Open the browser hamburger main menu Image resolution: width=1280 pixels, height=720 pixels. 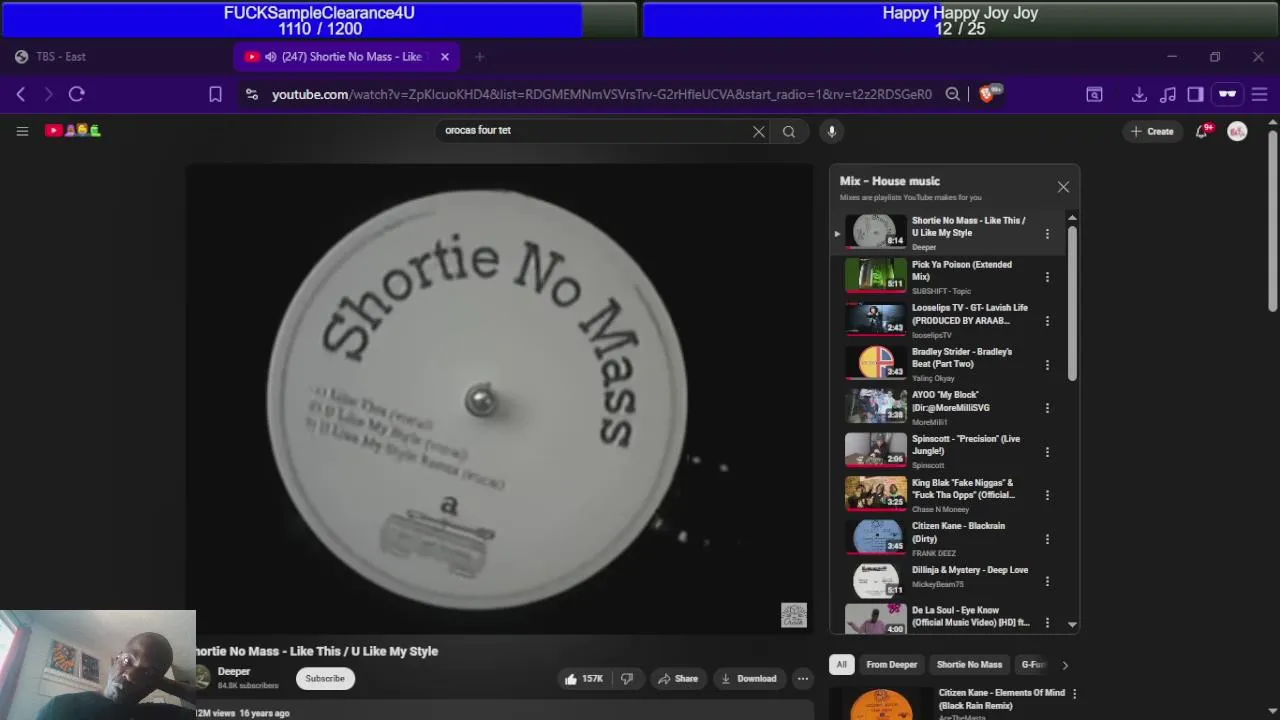point(1259,94)
